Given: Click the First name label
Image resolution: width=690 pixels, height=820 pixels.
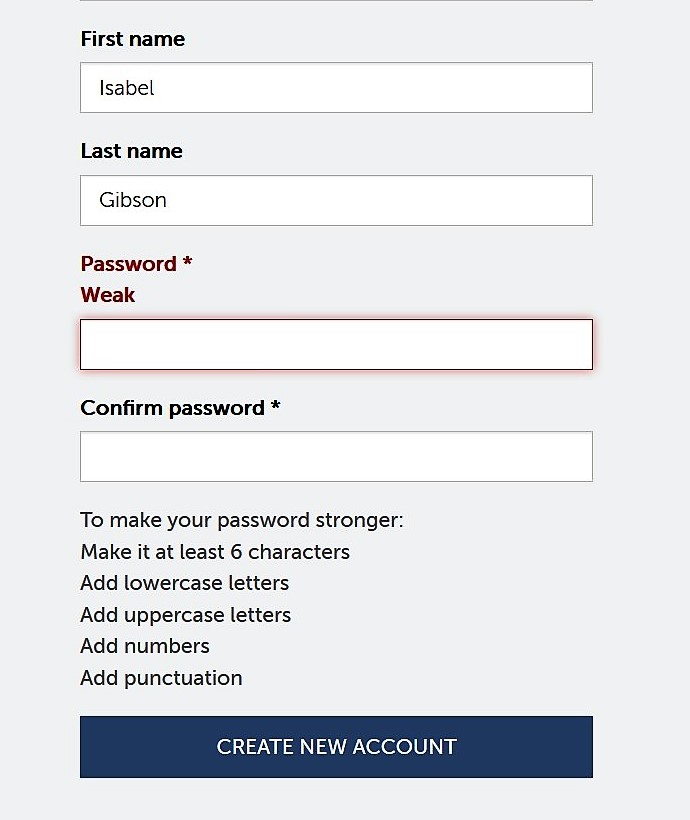Looking at the screenshot, I should click(132, 39).
